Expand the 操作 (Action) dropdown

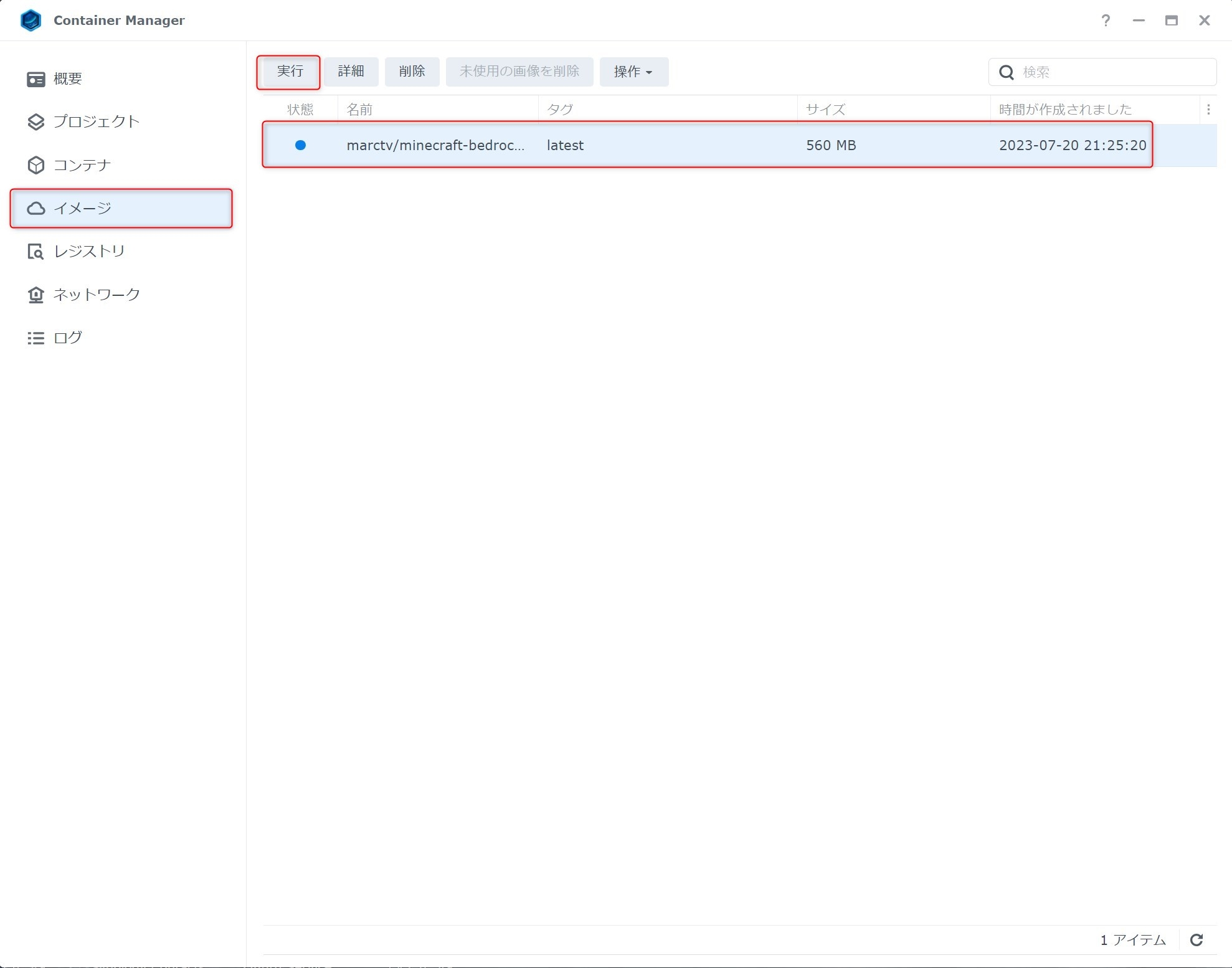pos(633,72)
